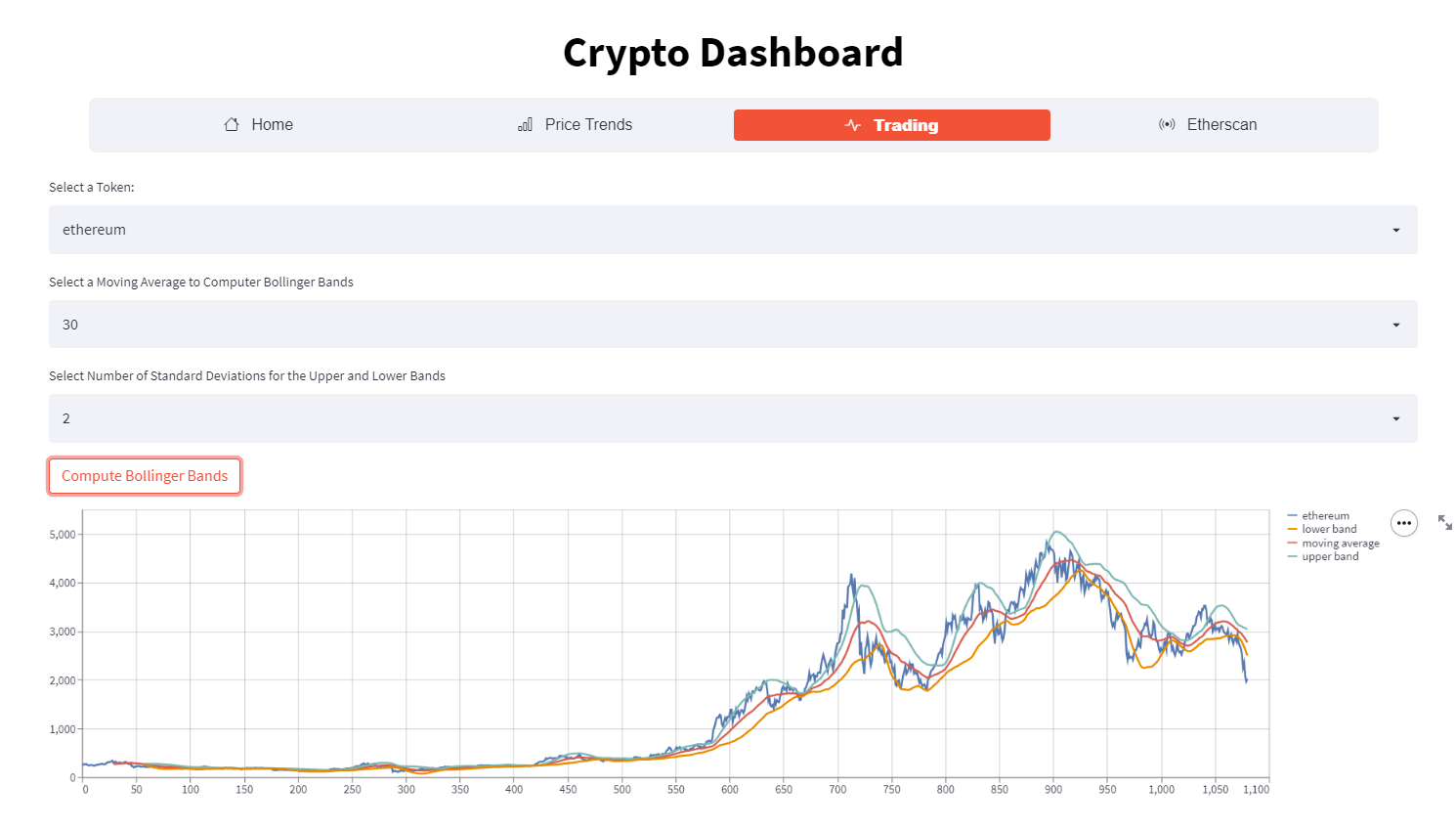Open the standard deviations dropdown

click(x=733, y=417)
